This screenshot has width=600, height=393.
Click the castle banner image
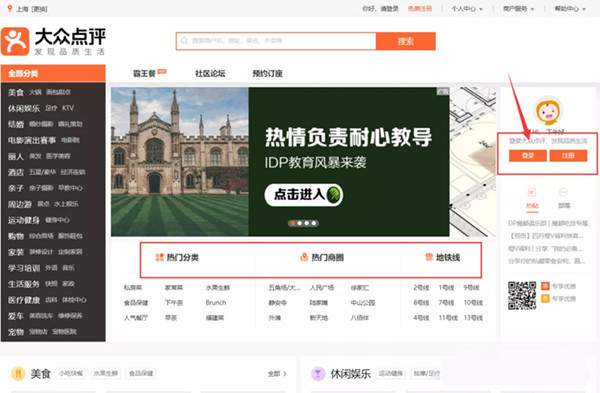[180, 161]
